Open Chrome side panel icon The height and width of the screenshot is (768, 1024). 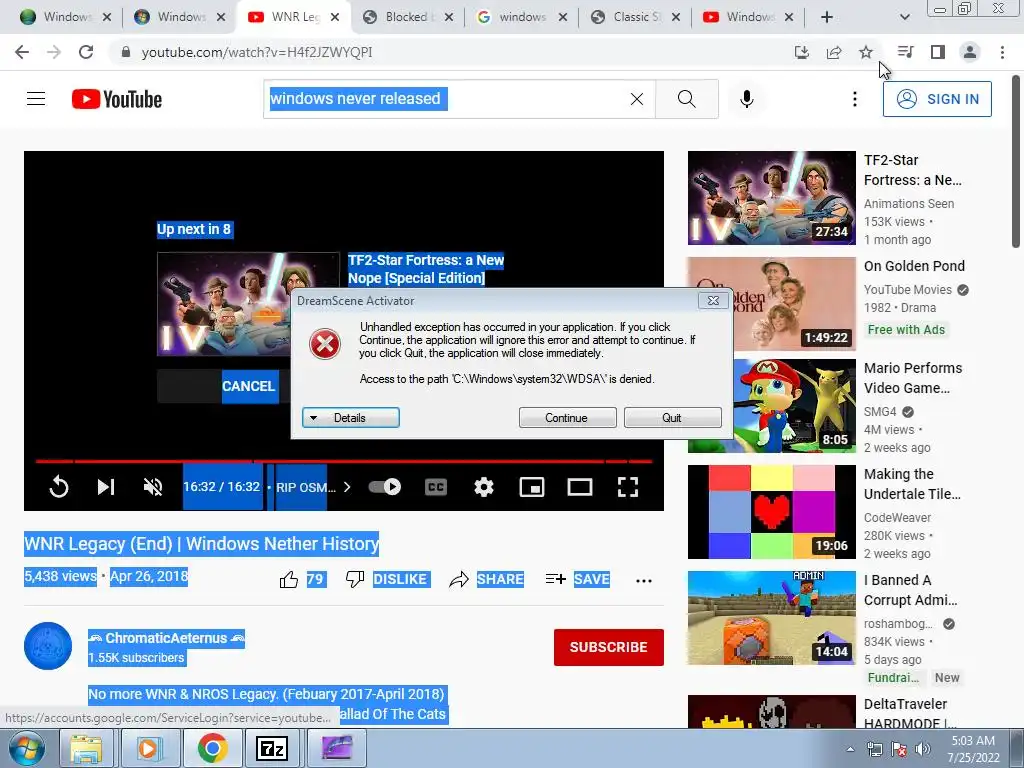938,52
